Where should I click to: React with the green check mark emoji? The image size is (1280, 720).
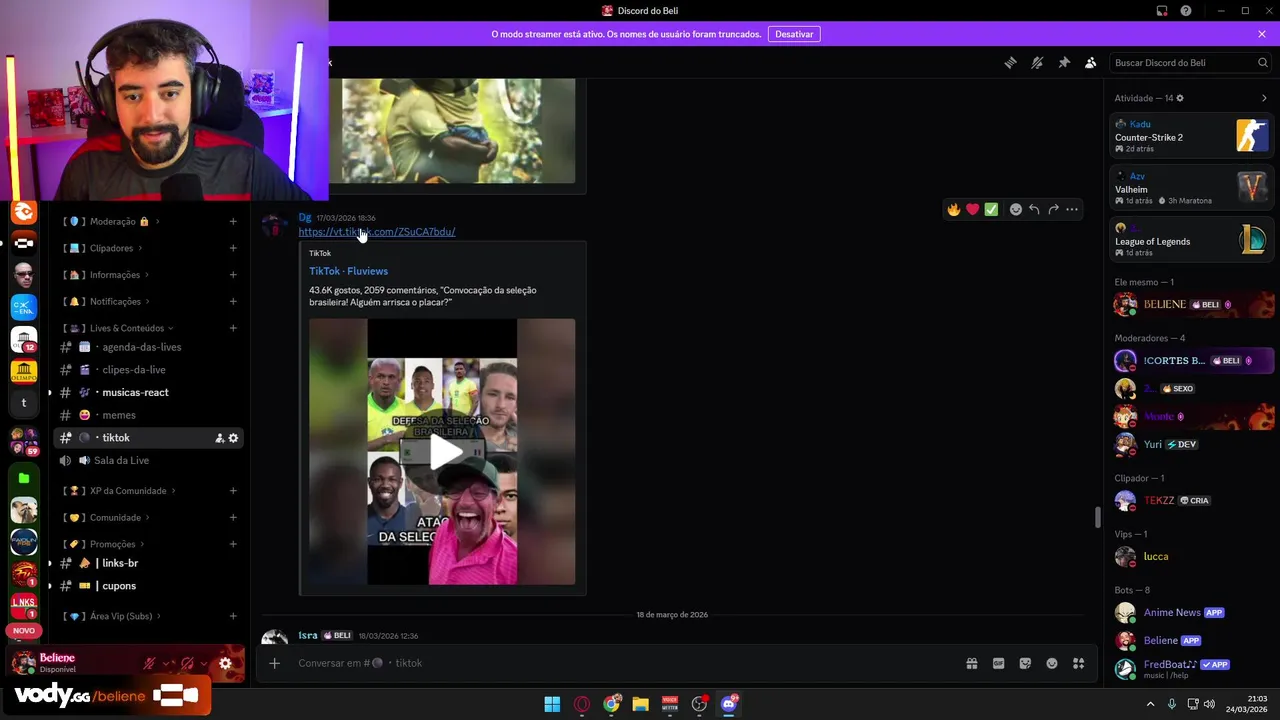tap(991, 210)
